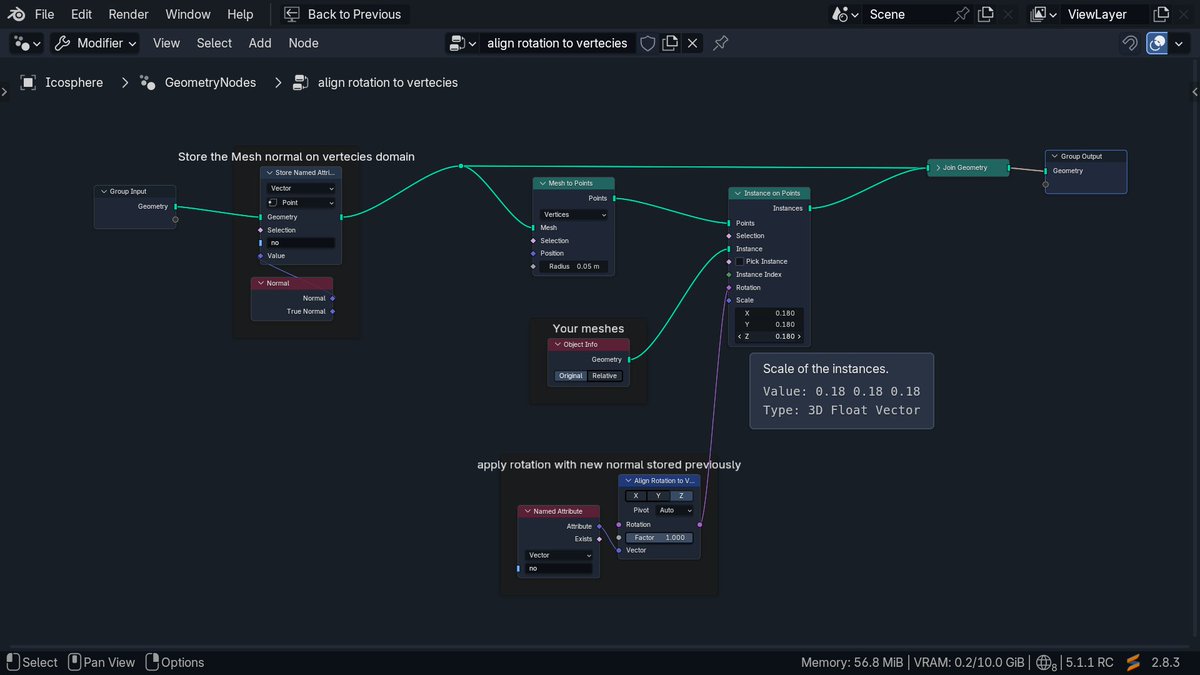Open the Add menu in node editor
The height and width of the screenshot is (675, 1200).
(260, 43)
